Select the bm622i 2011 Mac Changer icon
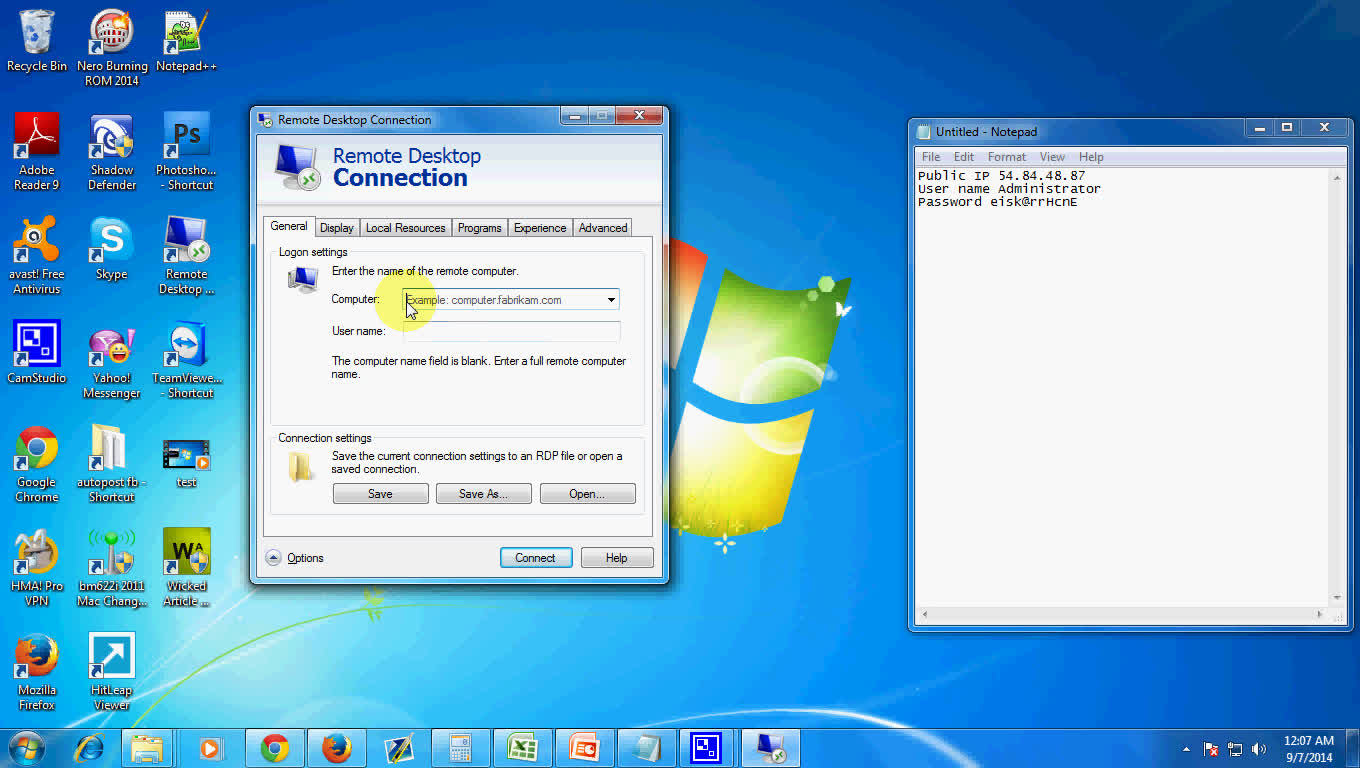The width and height of the screenshot is (1360, 768). pyautogui.click(x=112, y=567)
